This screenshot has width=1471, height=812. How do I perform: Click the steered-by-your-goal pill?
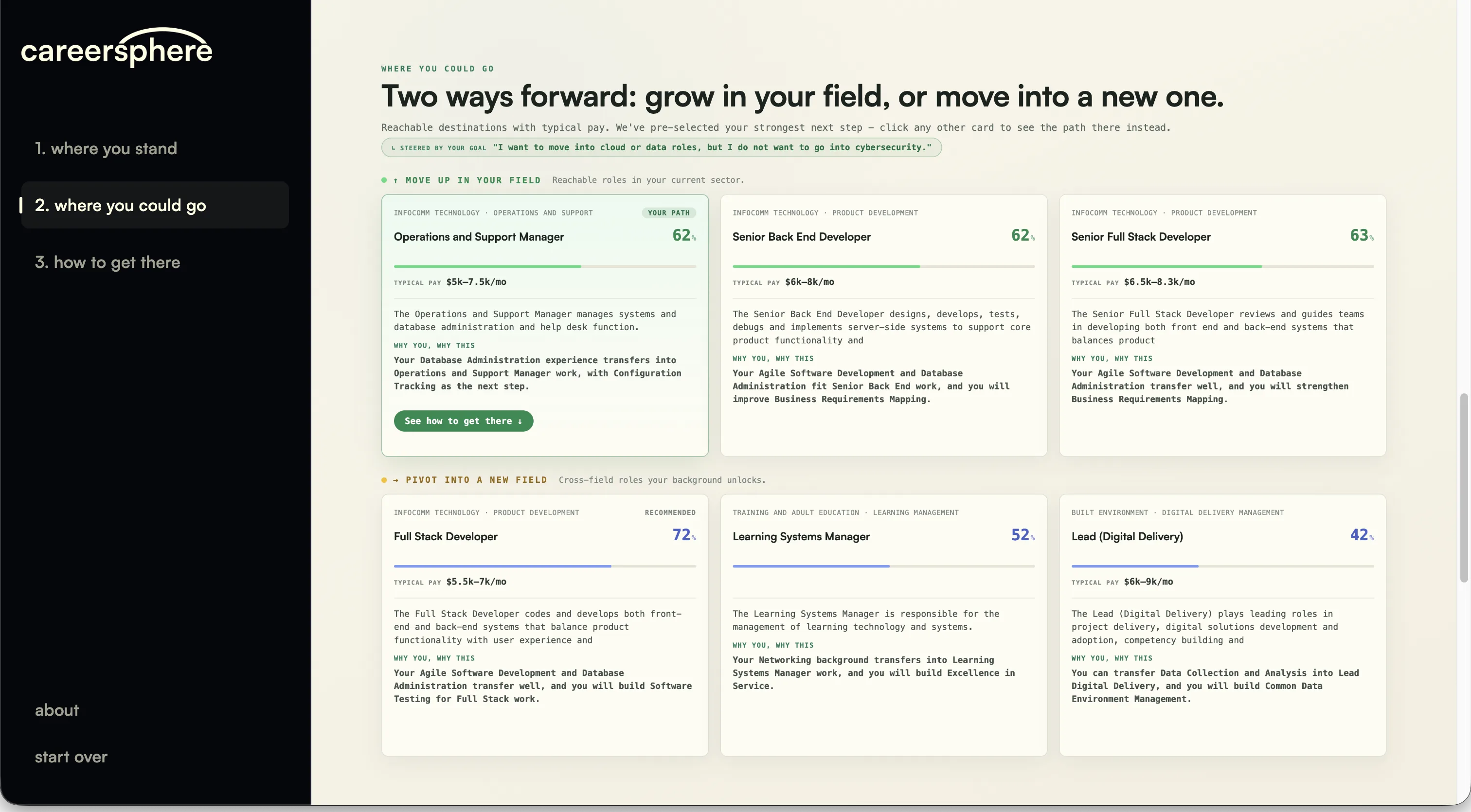(x=661, y=147)
